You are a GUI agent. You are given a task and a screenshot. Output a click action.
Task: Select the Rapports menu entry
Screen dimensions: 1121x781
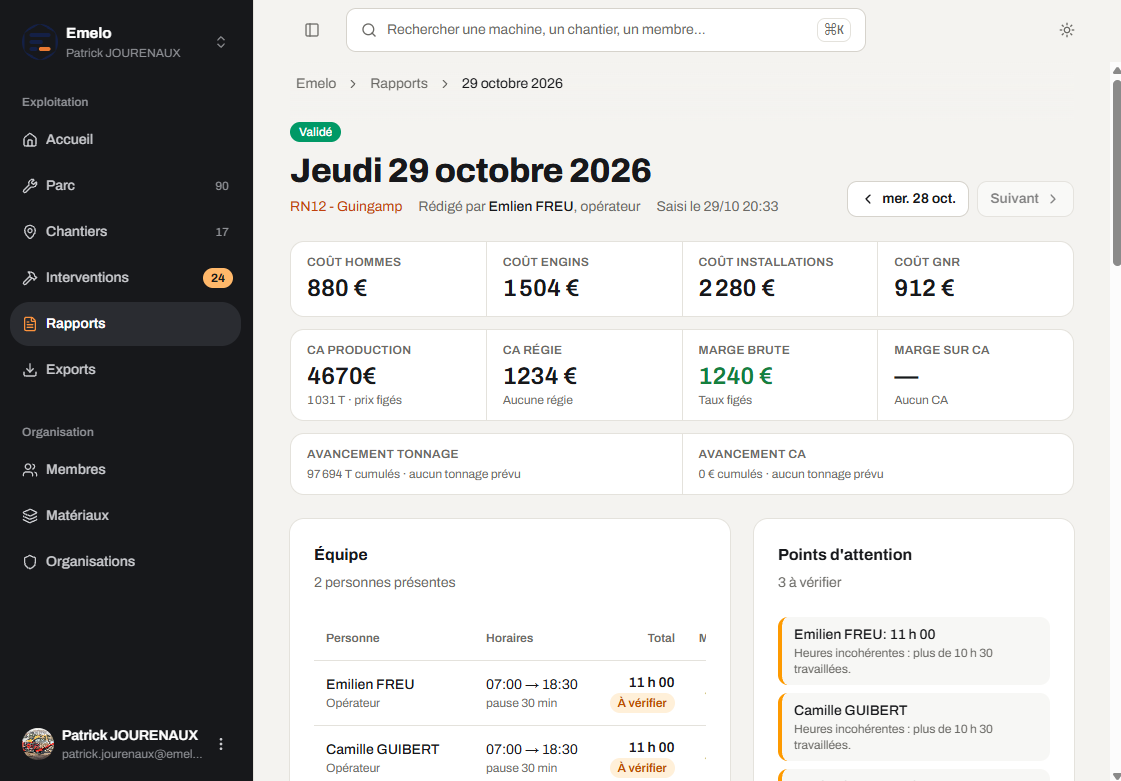(x=126, y=324)
